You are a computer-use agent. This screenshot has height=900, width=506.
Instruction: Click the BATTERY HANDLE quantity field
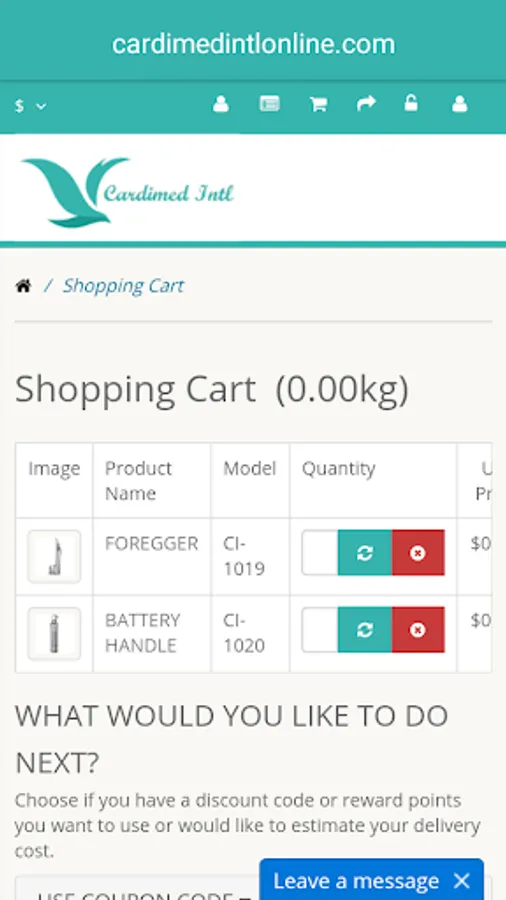(320, 630)
